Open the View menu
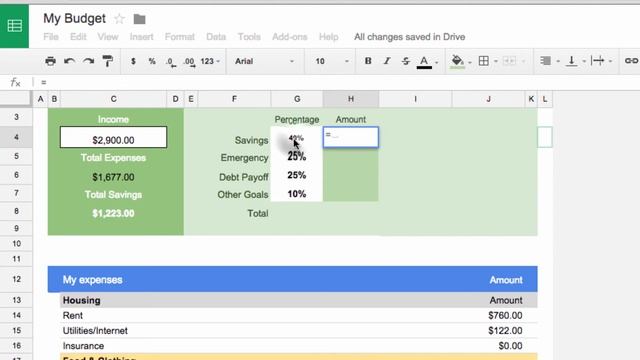Viewport: 640px width, 360px height. pos(108,37)
